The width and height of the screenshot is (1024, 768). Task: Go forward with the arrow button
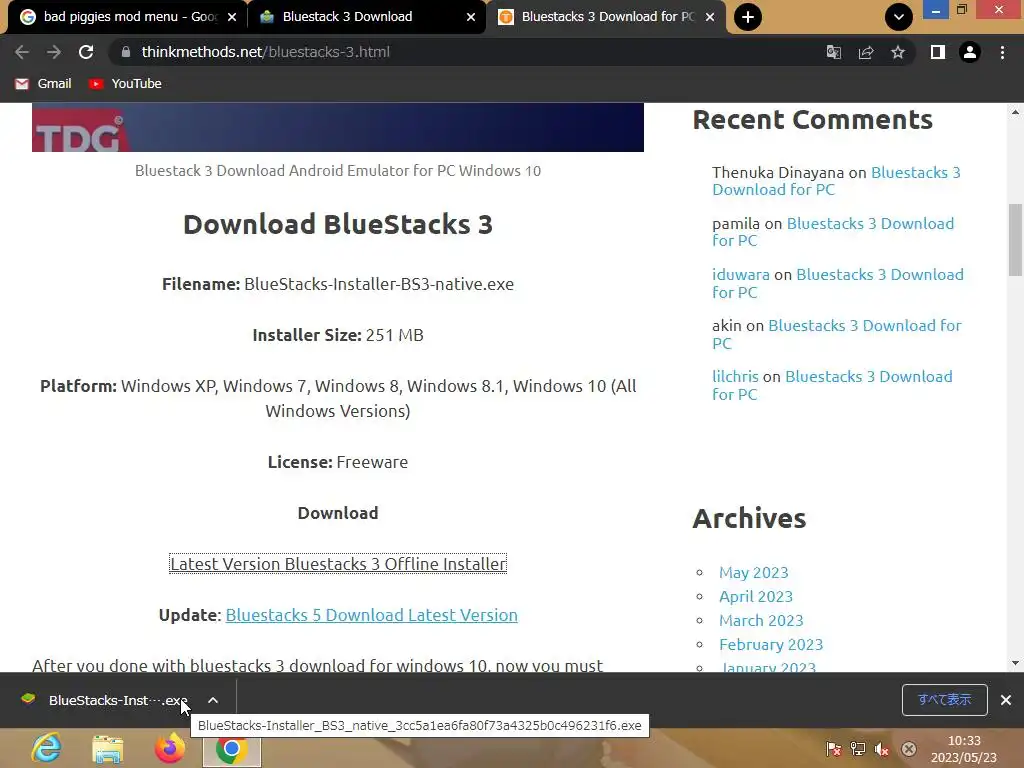[54, 52]
